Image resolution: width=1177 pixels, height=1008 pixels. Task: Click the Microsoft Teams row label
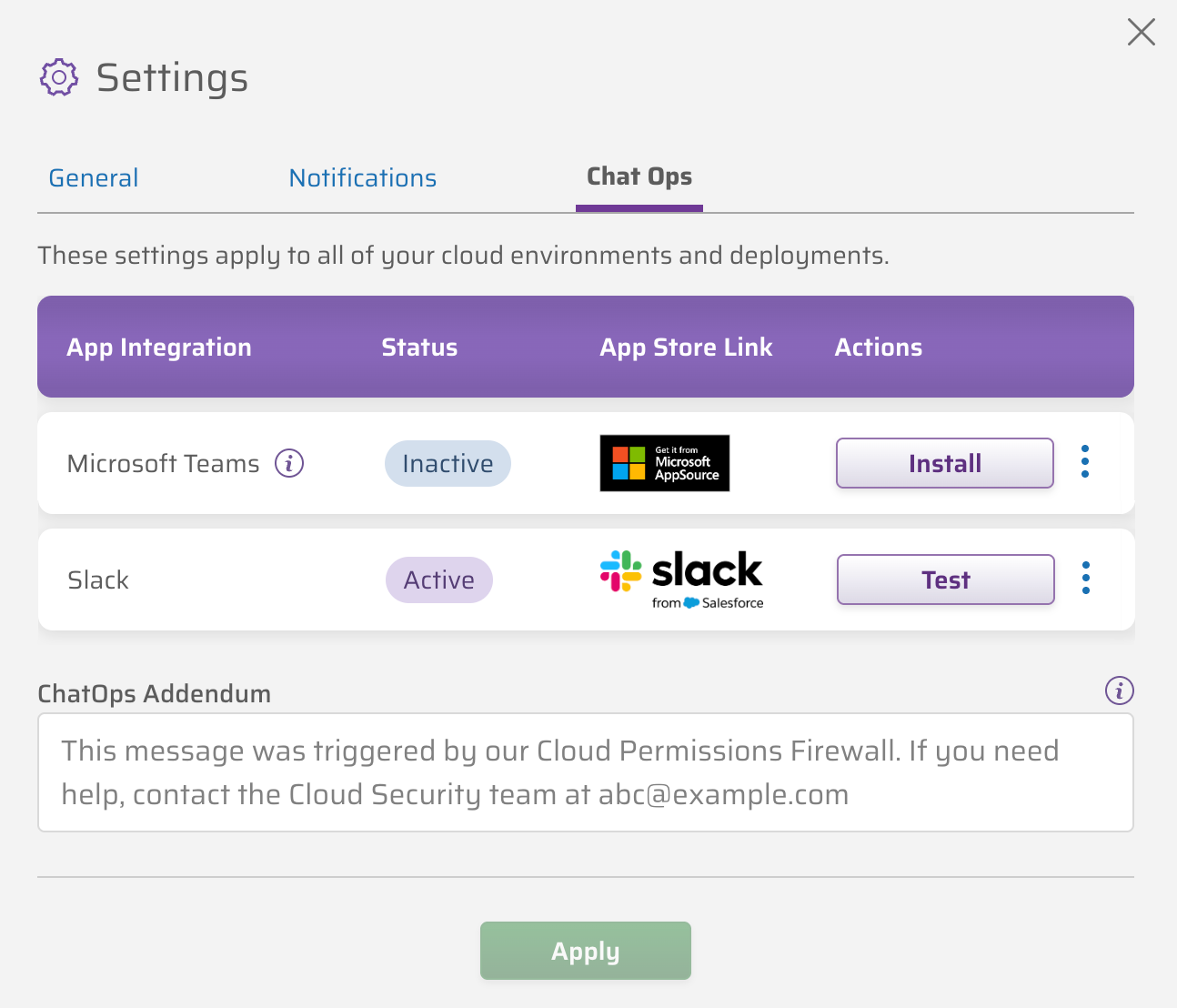coord(164,464)
